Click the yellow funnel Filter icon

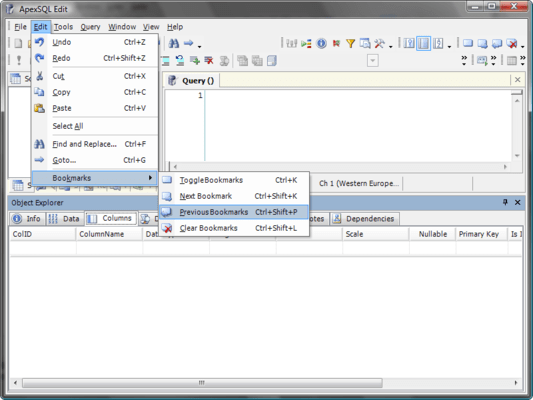pyautogui.click(x=350, y=44)
